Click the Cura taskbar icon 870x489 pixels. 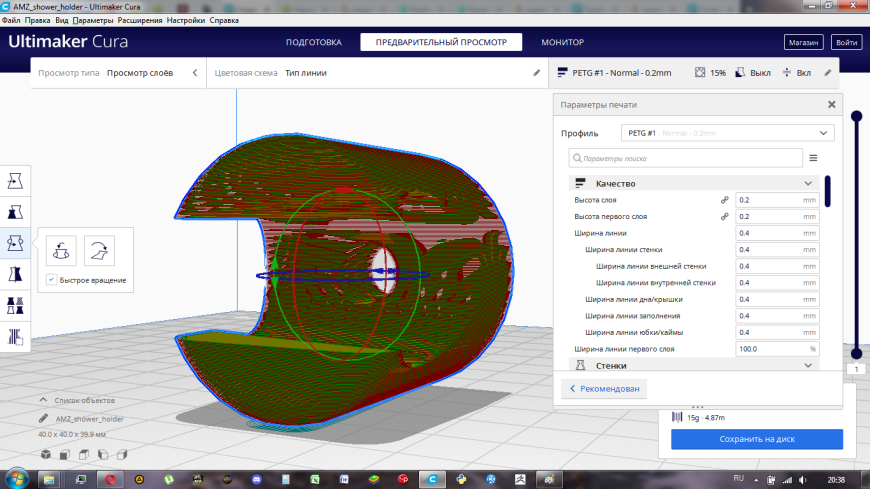coord(432,479)
